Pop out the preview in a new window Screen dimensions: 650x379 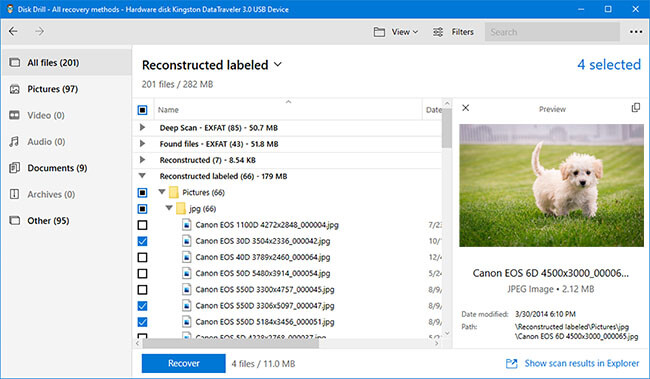click(x=635, y=108)
